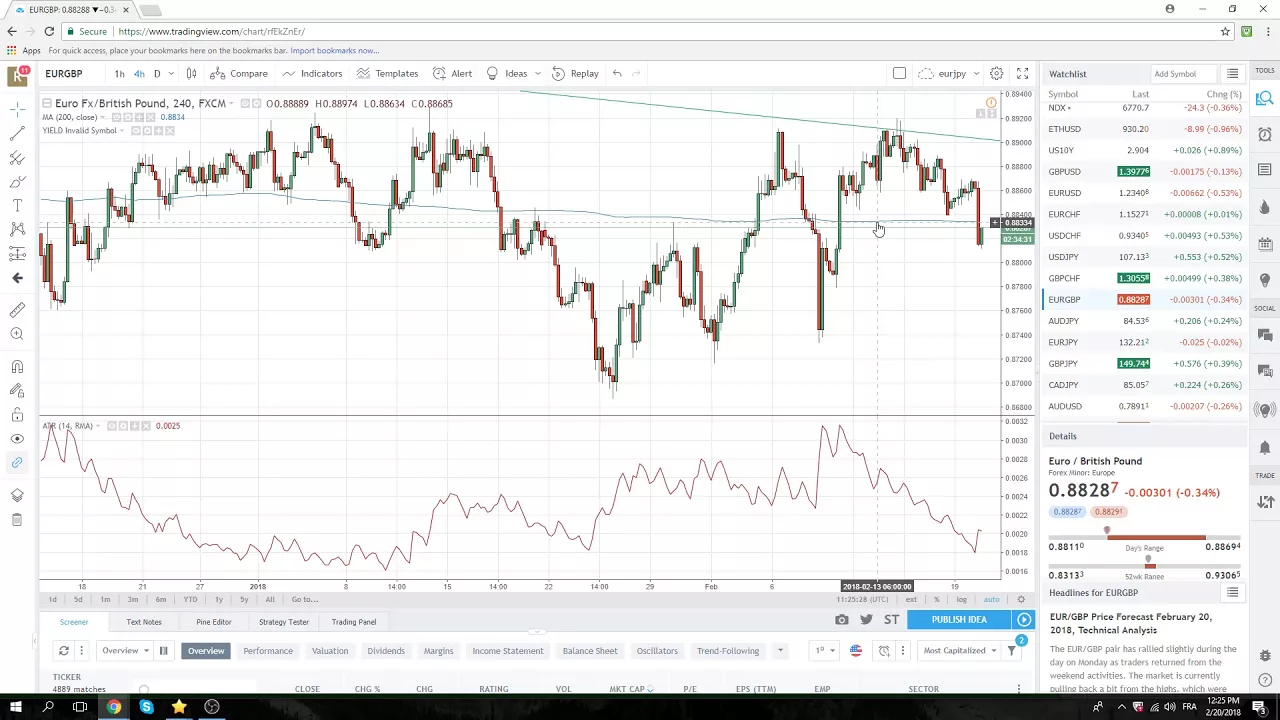Toggle log scale on price axis

(x=961, y=599)
